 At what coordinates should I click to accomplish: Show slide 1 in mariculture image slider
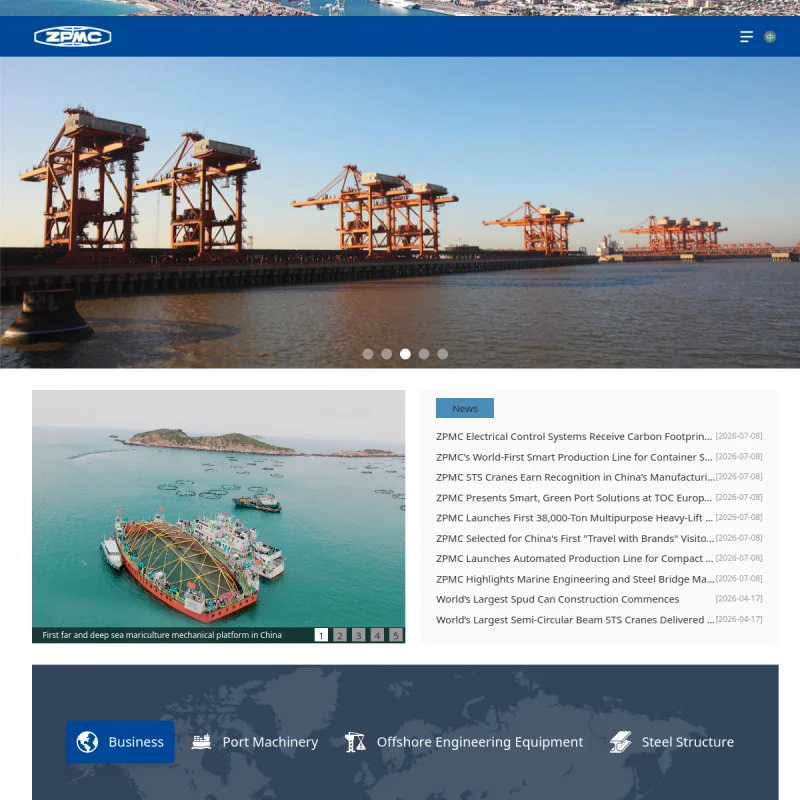coord(321,635)
